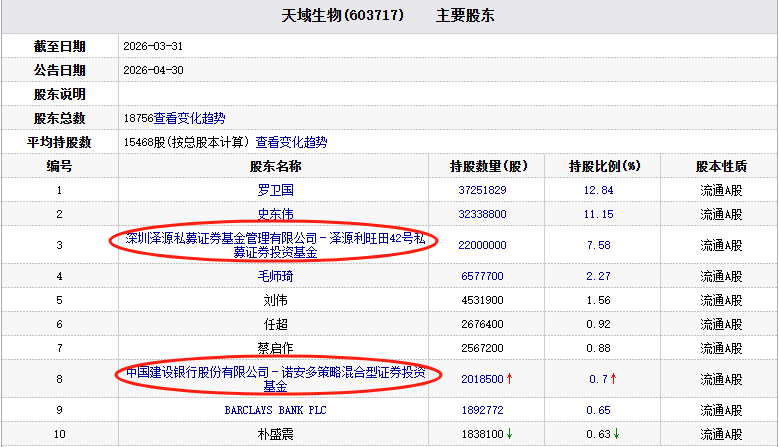Click 截至日期 label

(x=59, y=46)
